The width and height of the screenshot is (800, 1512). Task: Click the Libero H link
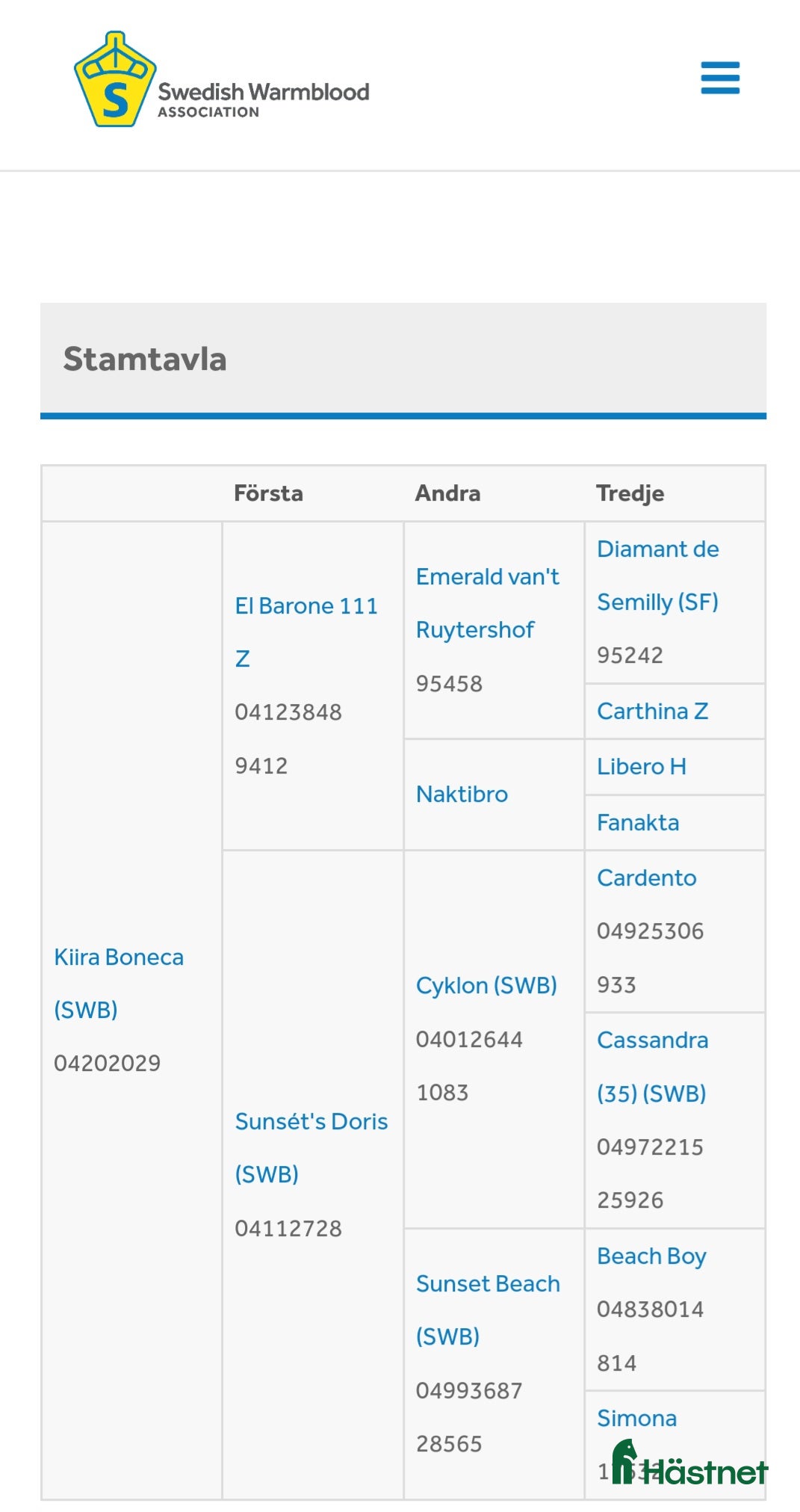coord(641,767)
